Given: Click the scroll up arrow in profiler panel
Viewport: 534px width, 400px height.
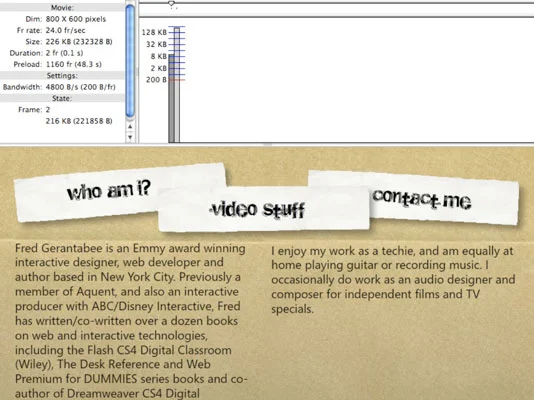Looking at the screenshot, I should pos(130,127).
